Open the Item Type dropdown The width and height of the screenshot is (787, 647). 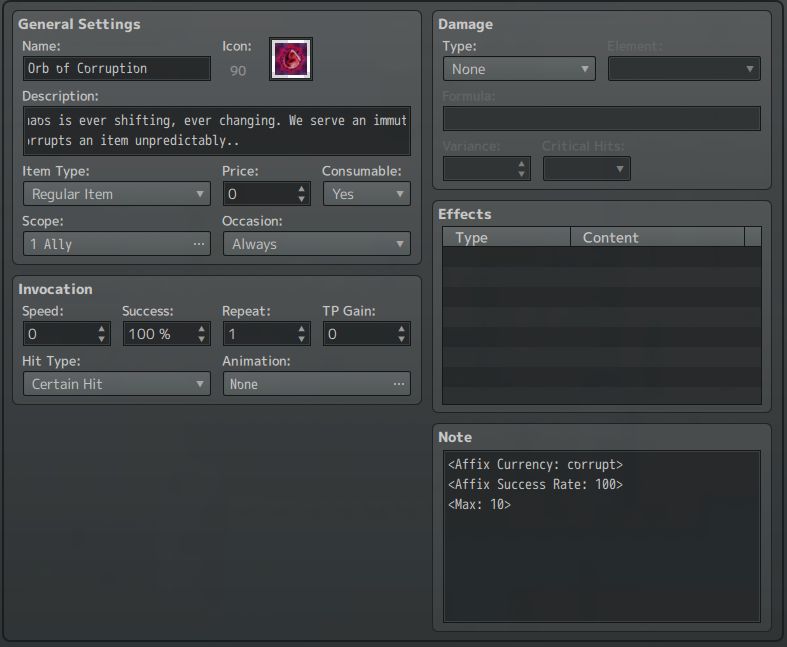(116, 194)
